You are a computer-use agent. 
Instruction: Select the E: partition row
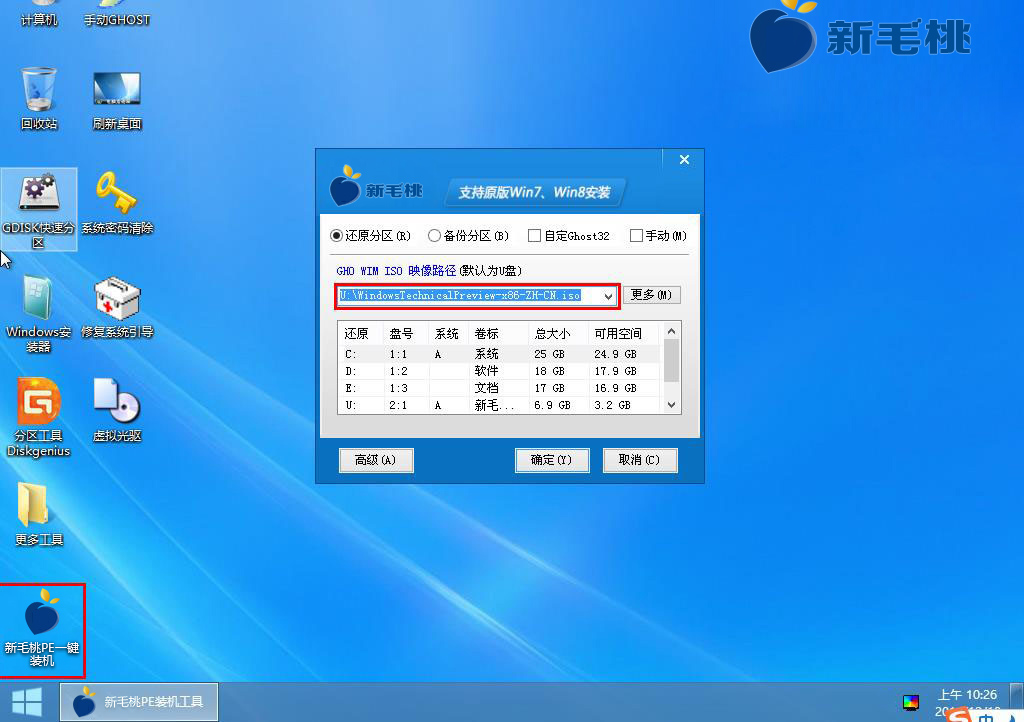(500, 388)
